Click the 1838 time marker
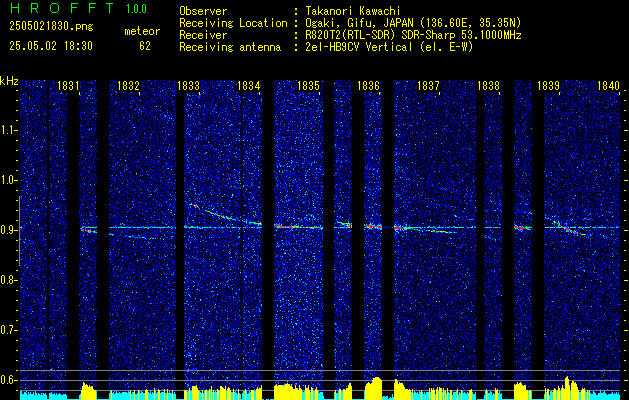The image size is (629, 400). pos(489,86)
